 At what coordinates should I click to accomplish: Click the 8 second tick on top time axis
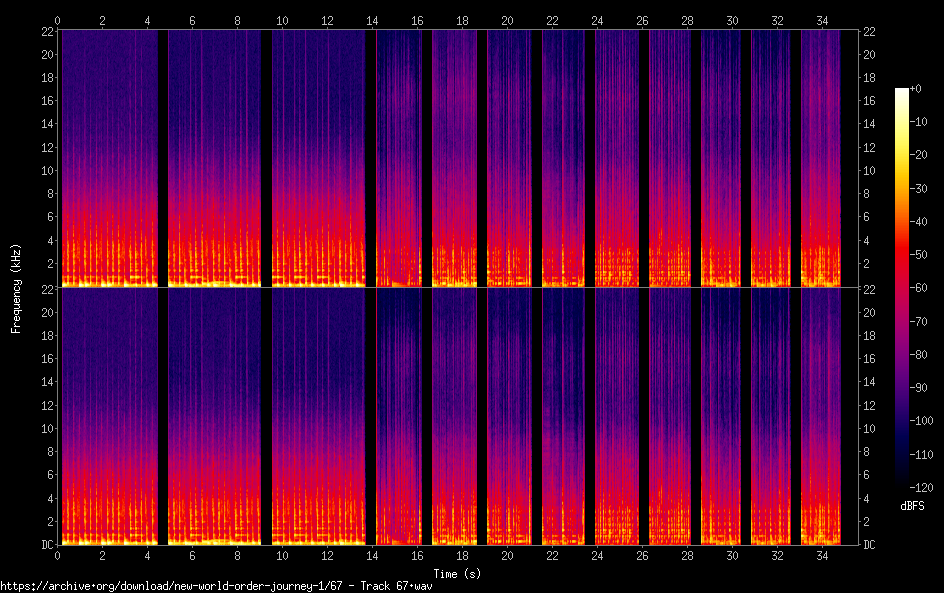[237, 19]
